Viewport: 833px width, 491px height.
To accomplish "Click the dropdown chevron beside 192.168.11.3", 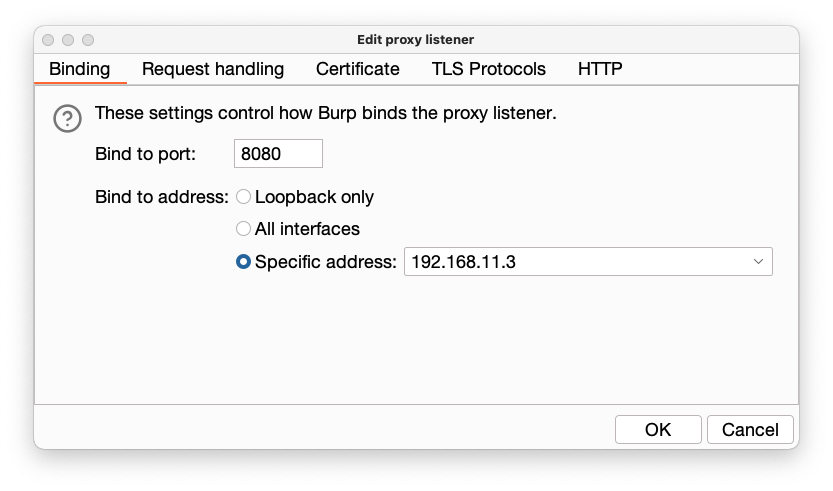I will tap(757, 262).
